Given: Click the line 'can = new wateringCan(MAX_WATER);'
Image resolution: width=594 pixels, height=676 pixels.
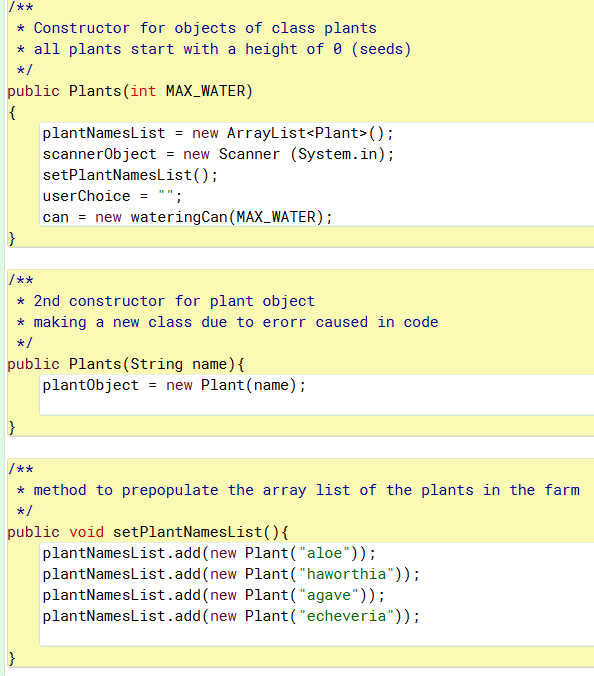Looking at the screenshot, I should [187, 217].
